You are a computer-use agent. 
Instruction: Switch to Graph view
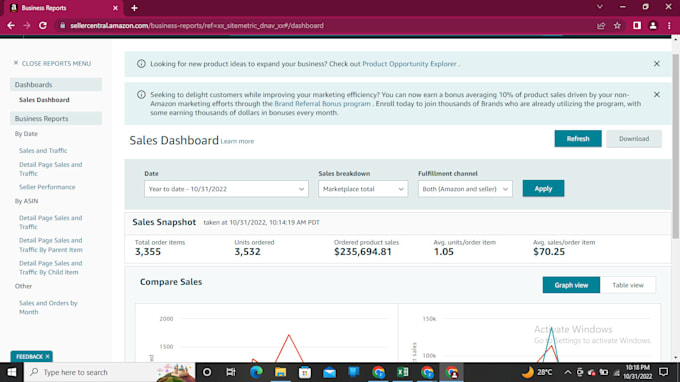click(571, 285)
